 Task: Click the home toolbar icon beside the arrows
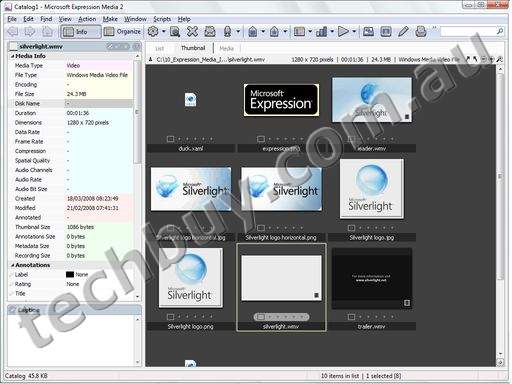coord(47,32)
